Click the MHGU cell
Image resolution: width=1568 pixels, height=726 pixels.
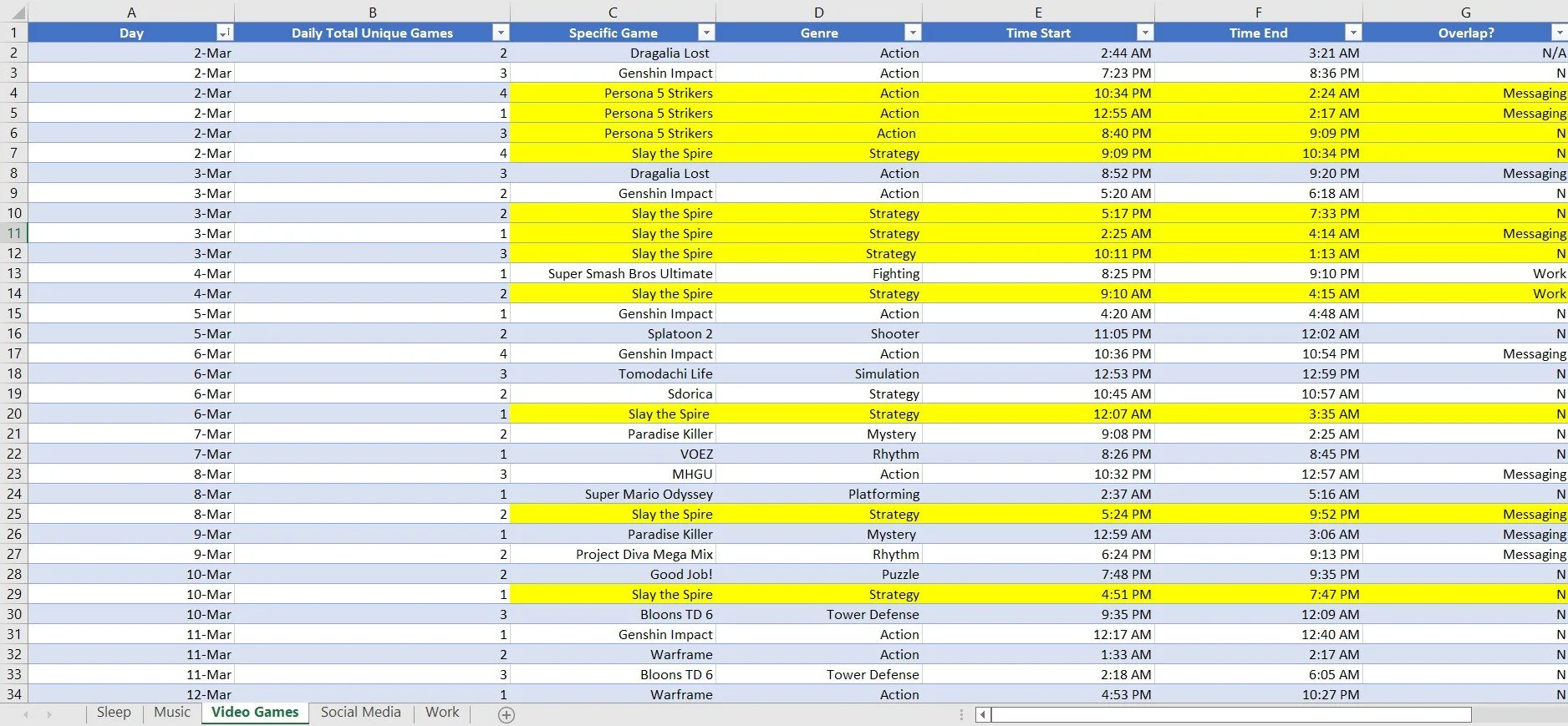(613, 474)
